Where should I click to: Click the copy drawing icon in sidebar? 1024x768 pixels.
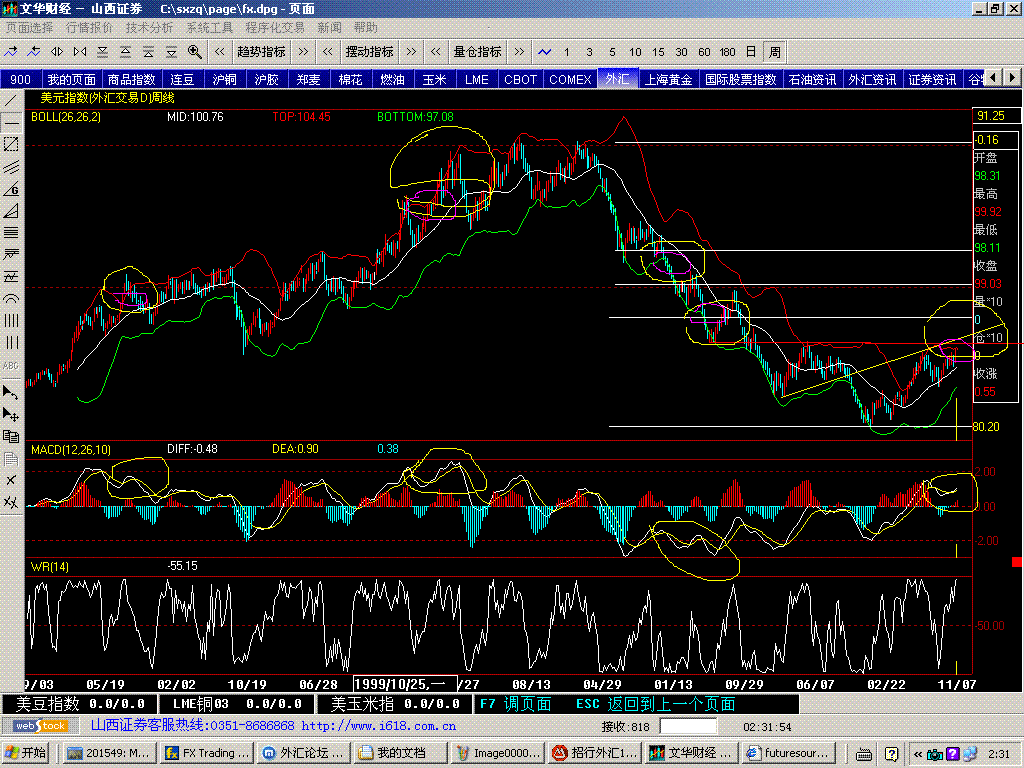11,436
